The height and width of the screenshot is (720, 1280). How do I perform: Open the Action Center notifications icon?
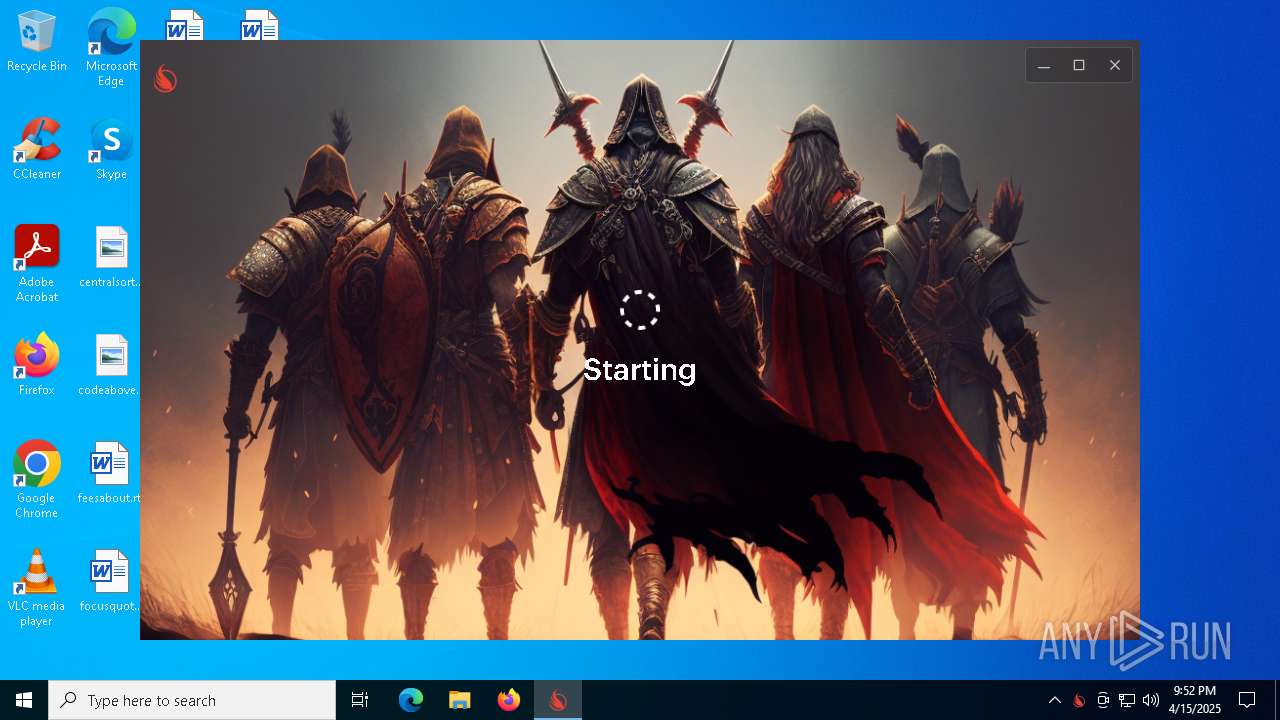tap(1247, 700)
